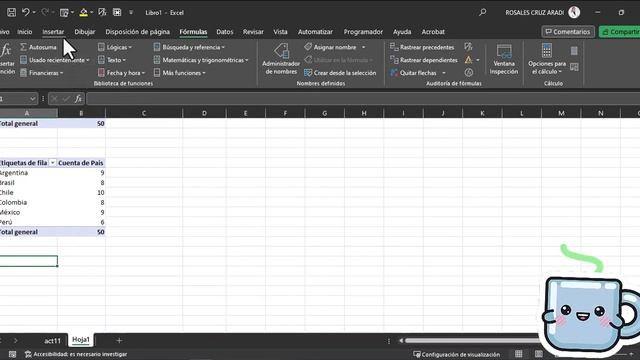Click the cell with Chile
Viewport: 640px width, 360px height.
(29, 193)
